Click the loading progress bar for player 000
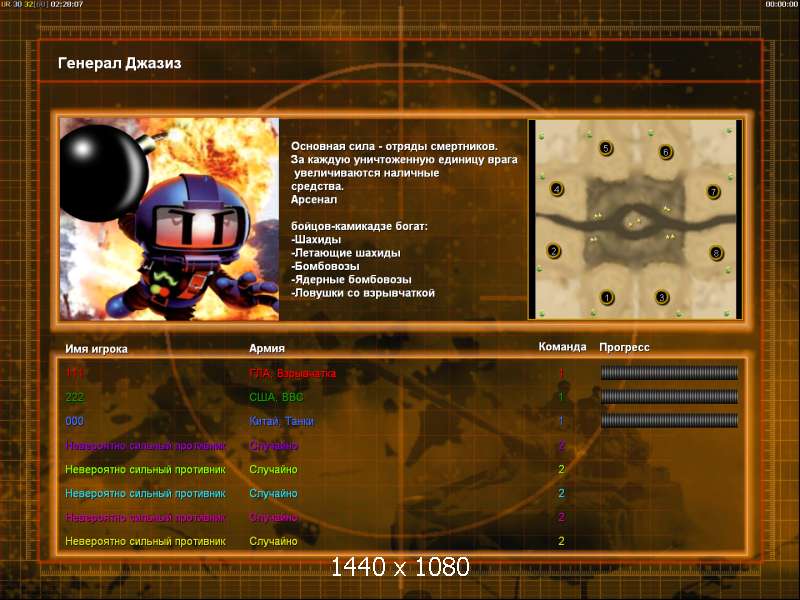 pyautogui.click(x=669, y=421)
